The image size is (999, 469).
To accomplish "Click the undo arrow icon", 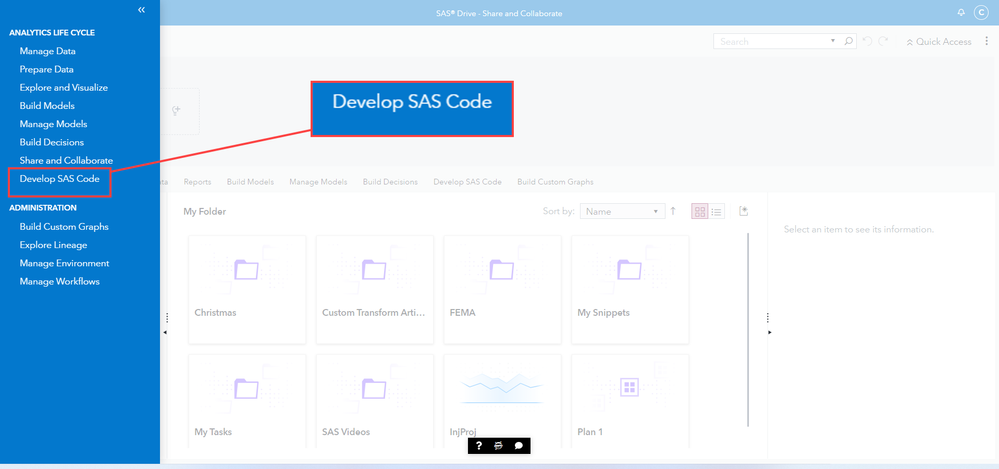I will [867, 41].
